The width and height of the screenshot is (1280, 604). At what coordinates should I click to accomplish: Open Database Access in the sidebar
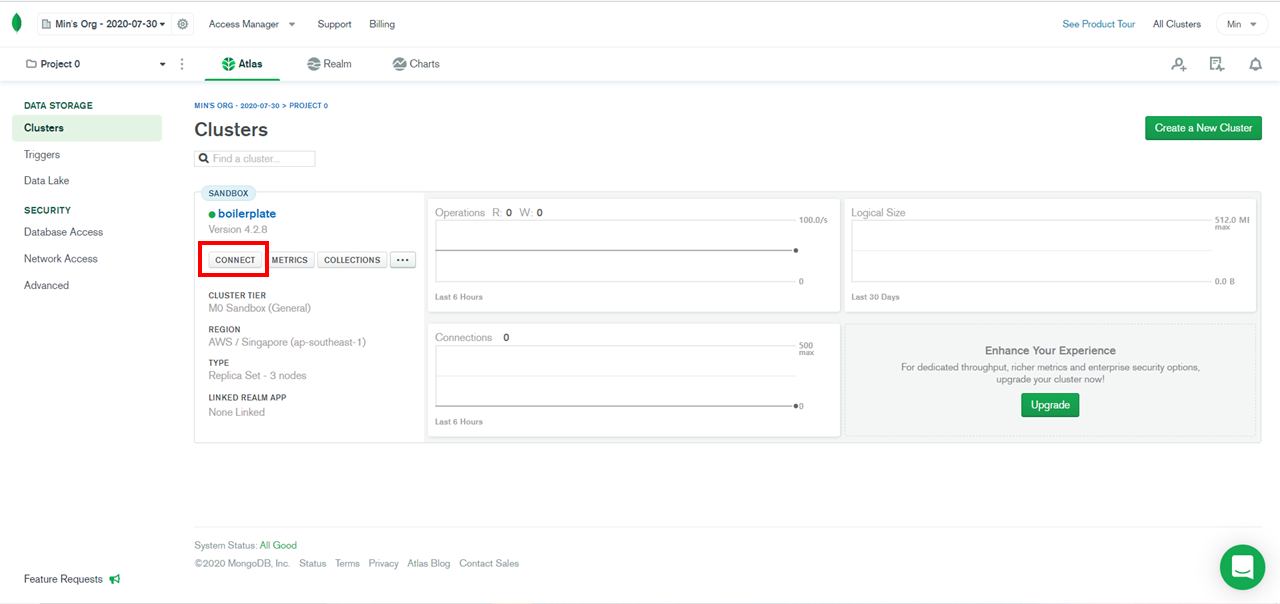[x=64, y=232]
